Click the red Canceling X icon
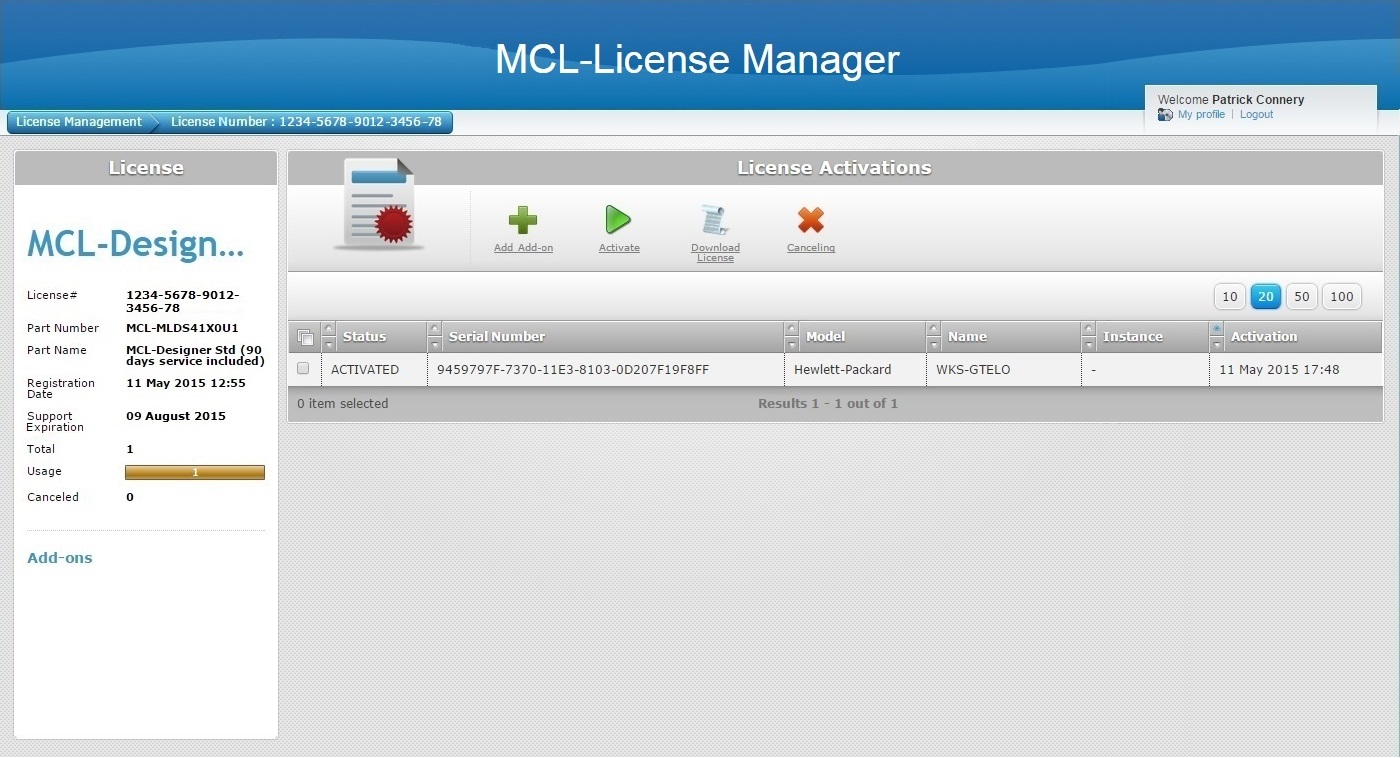1400x758 pixels. click(810, 220)
